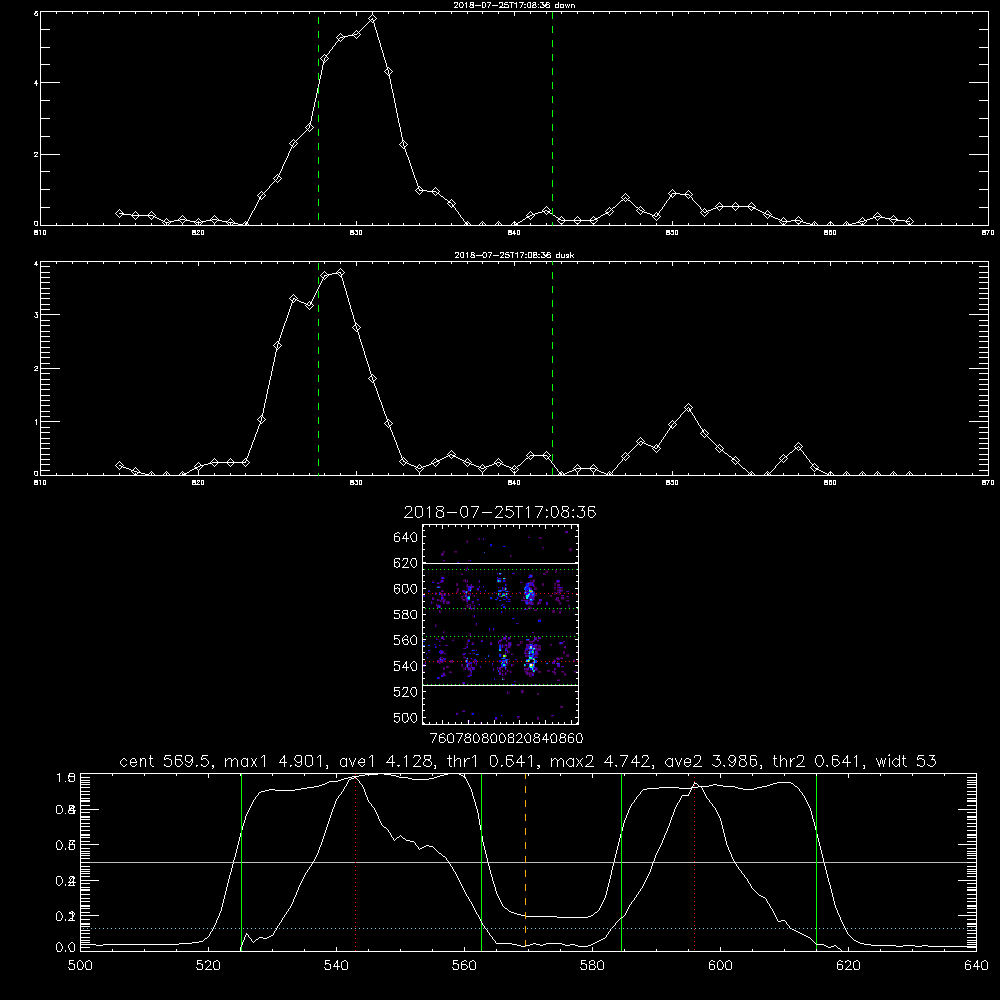Click the green vertical line near 563

482,862
